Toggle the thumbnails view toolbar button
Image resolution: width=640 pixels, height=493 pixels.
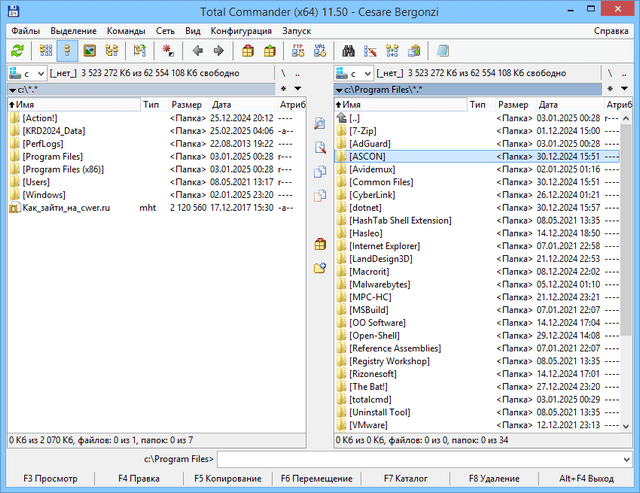[89, 50]
